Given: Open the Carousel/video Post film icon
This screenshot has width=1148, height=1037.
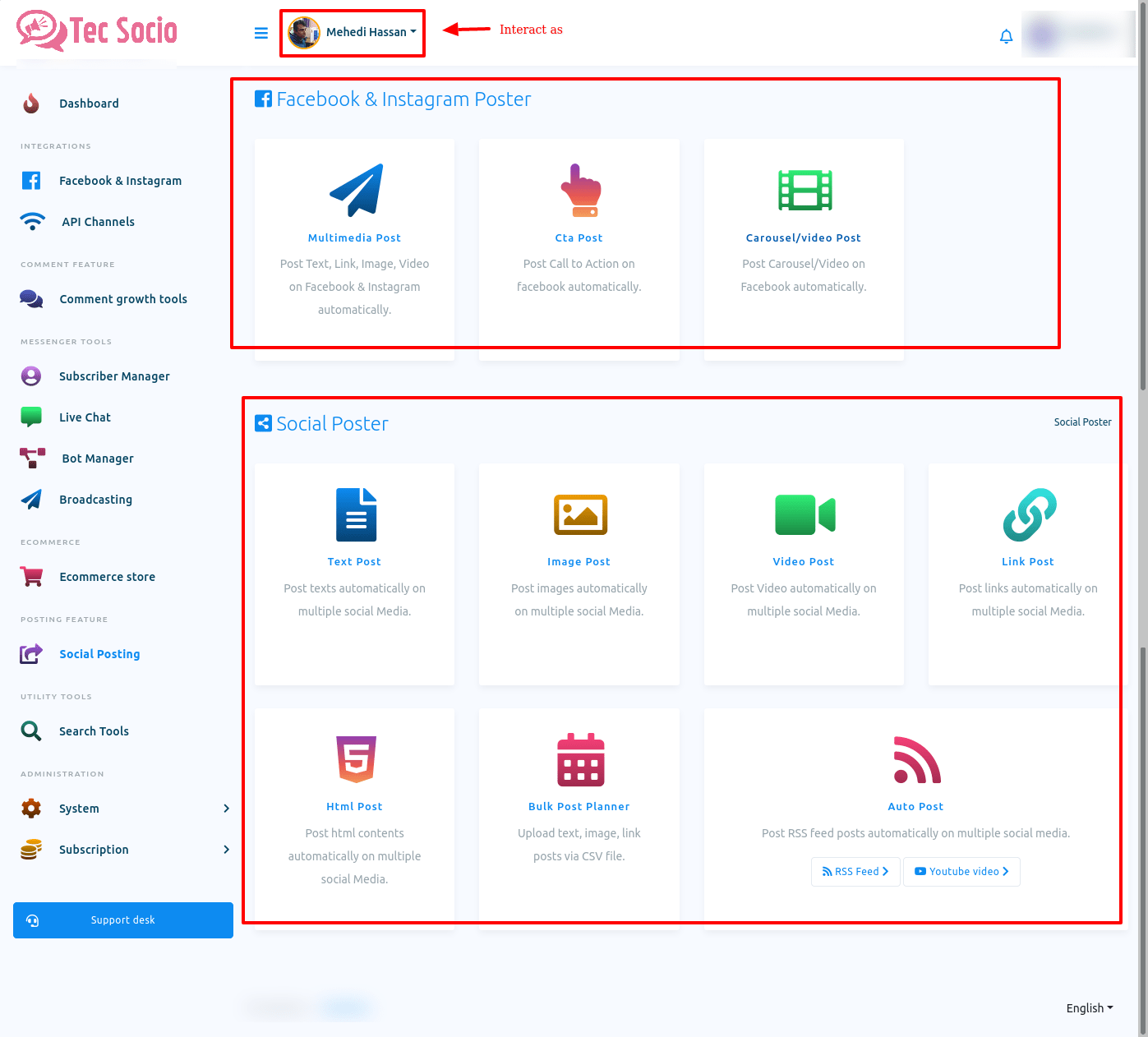Looking at the screenshot, I should [805, 190].
